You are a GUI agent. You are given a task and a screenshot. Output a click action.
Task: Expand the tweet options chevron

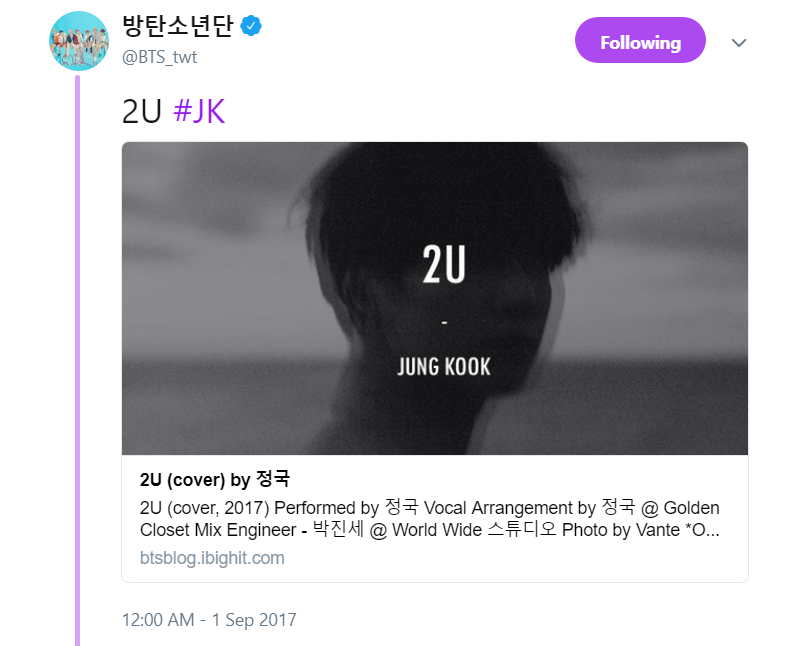[739, 43]
